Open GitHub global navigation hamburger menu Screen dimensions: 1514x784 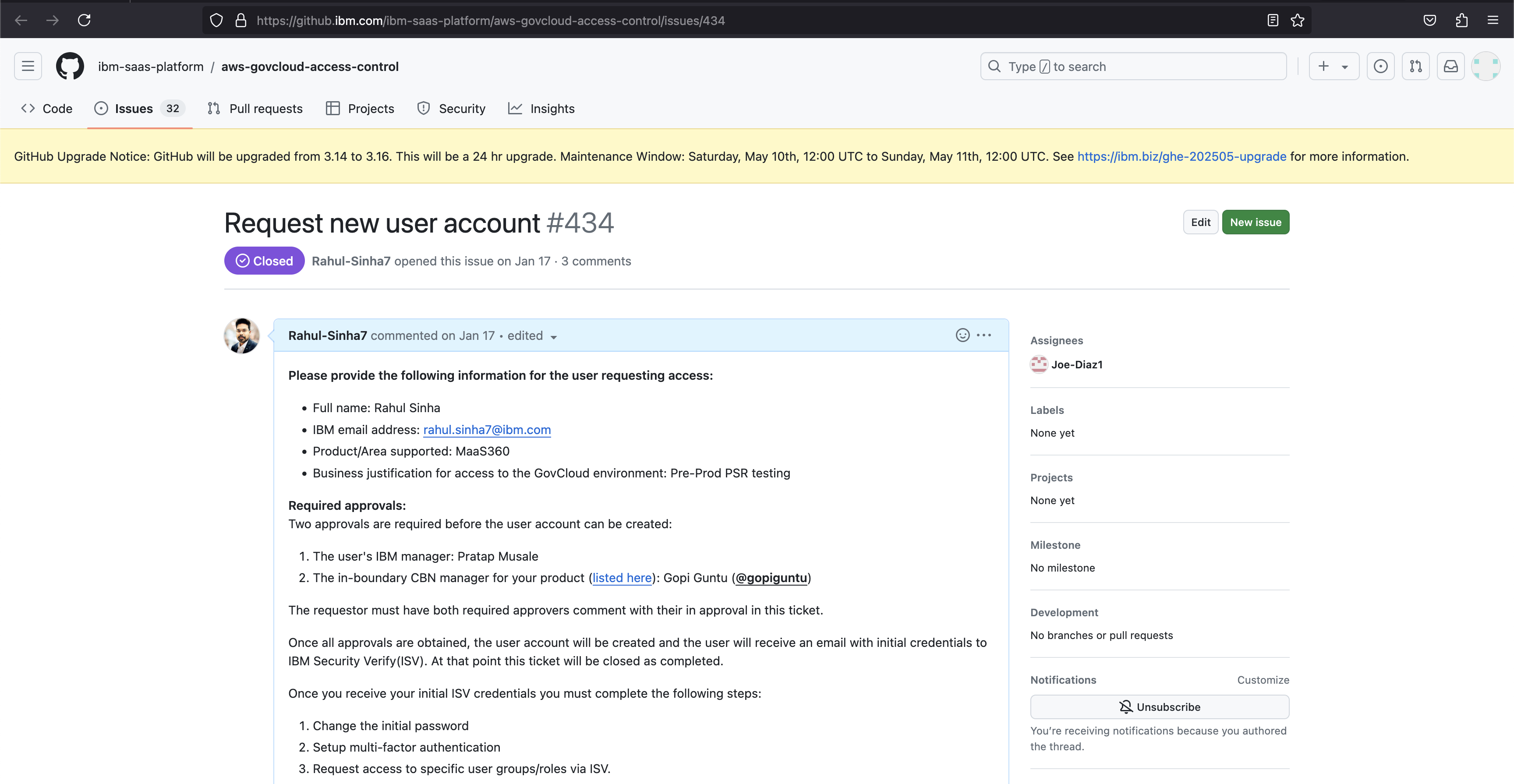[28, 67]
